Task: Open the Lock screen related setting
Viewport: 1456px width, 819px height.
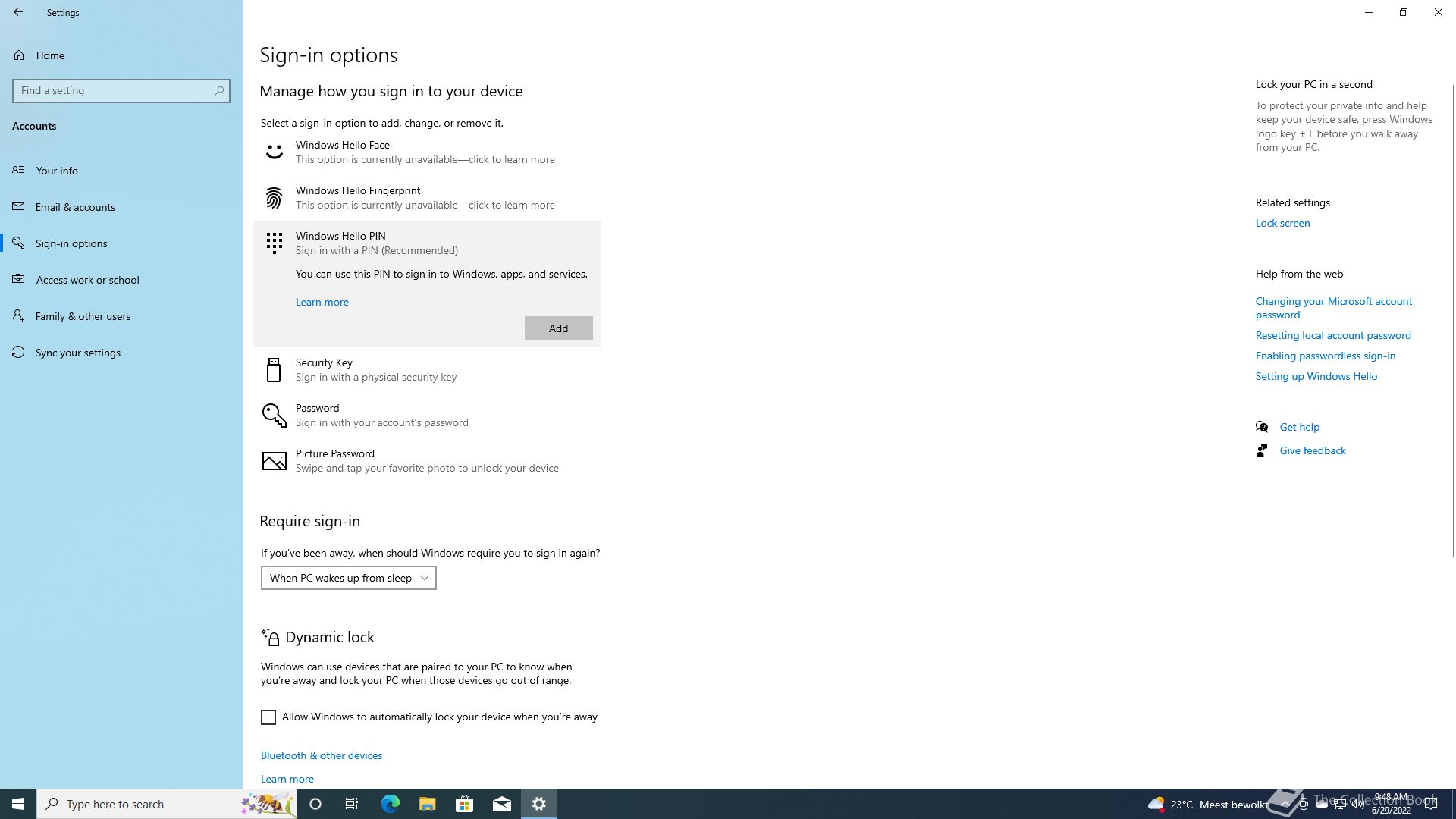Action: coord(1282,223)
